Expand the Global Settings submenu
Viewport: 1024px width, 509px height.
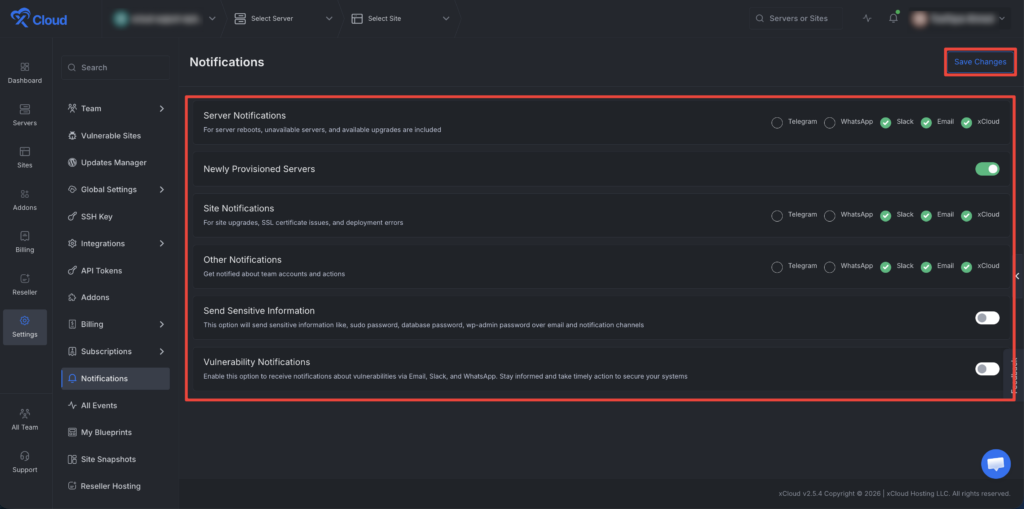pyautogui.click(x=116, y=189)
